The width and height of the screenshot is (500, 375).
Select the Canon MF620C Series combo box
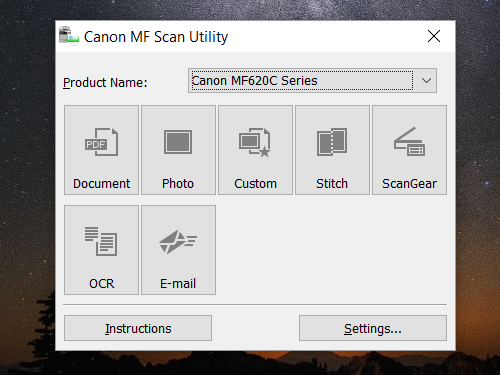[x=312, y=81]
